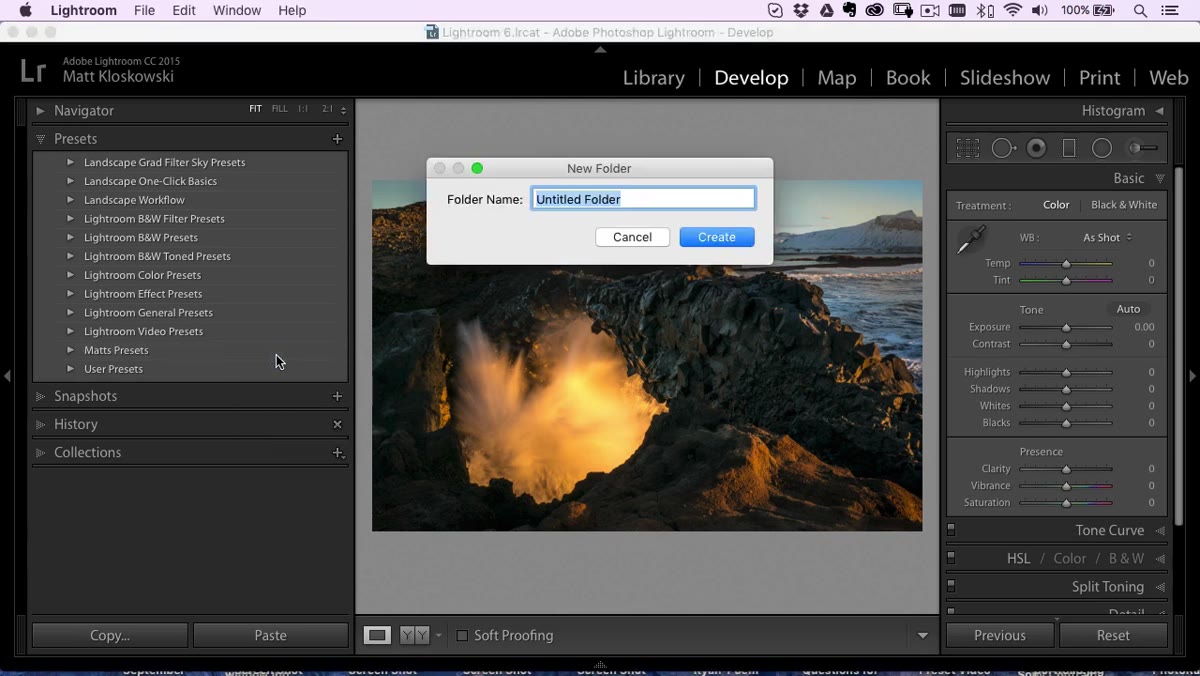Click the Reset button
Viewport: 1200px width, 676px height.
pos(1113,635)
